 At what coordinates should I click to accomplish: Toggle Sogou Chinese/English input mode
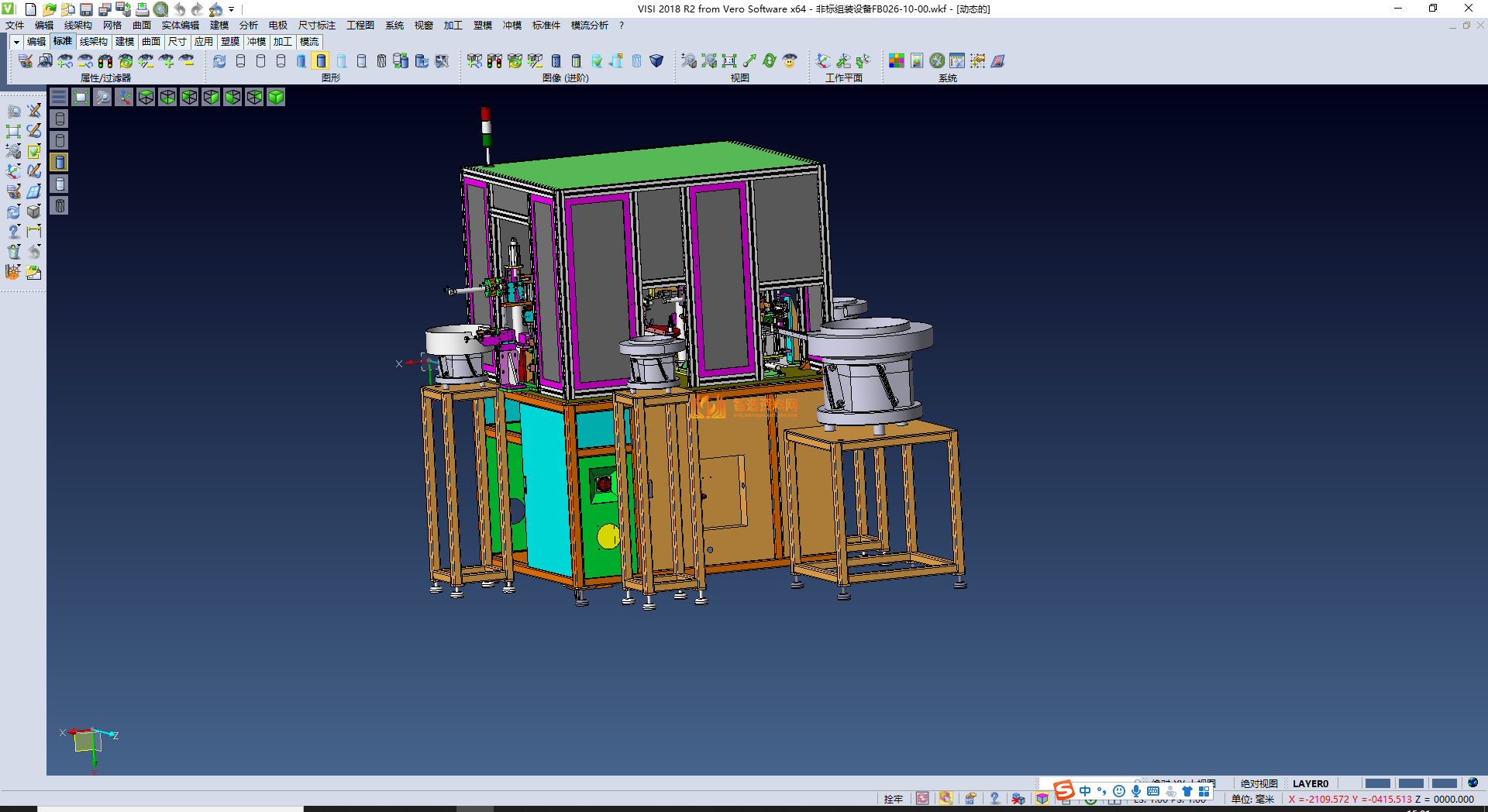point(1085,791)
